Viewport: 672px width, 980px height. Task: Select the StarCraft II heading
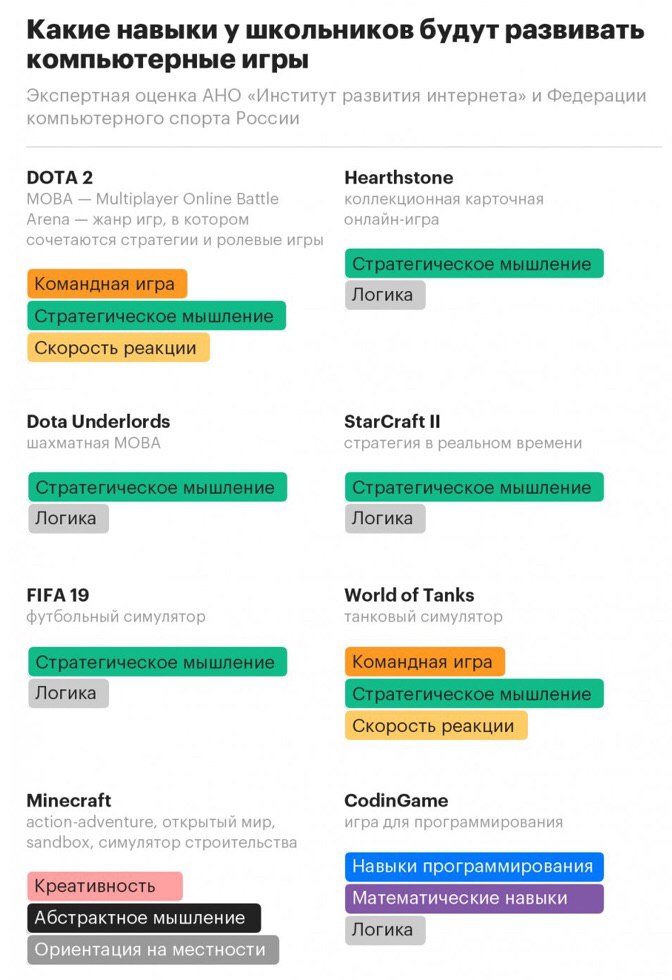point(392,421)
